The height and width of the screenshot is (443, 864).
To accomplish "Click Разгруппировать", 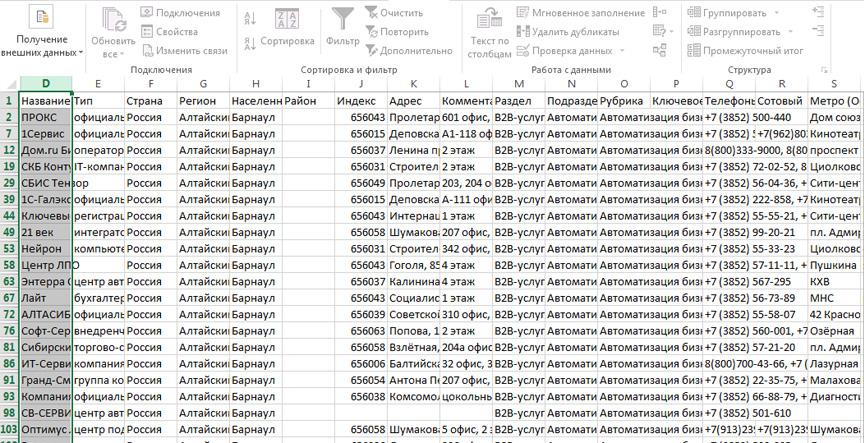I will coord(734,32).
